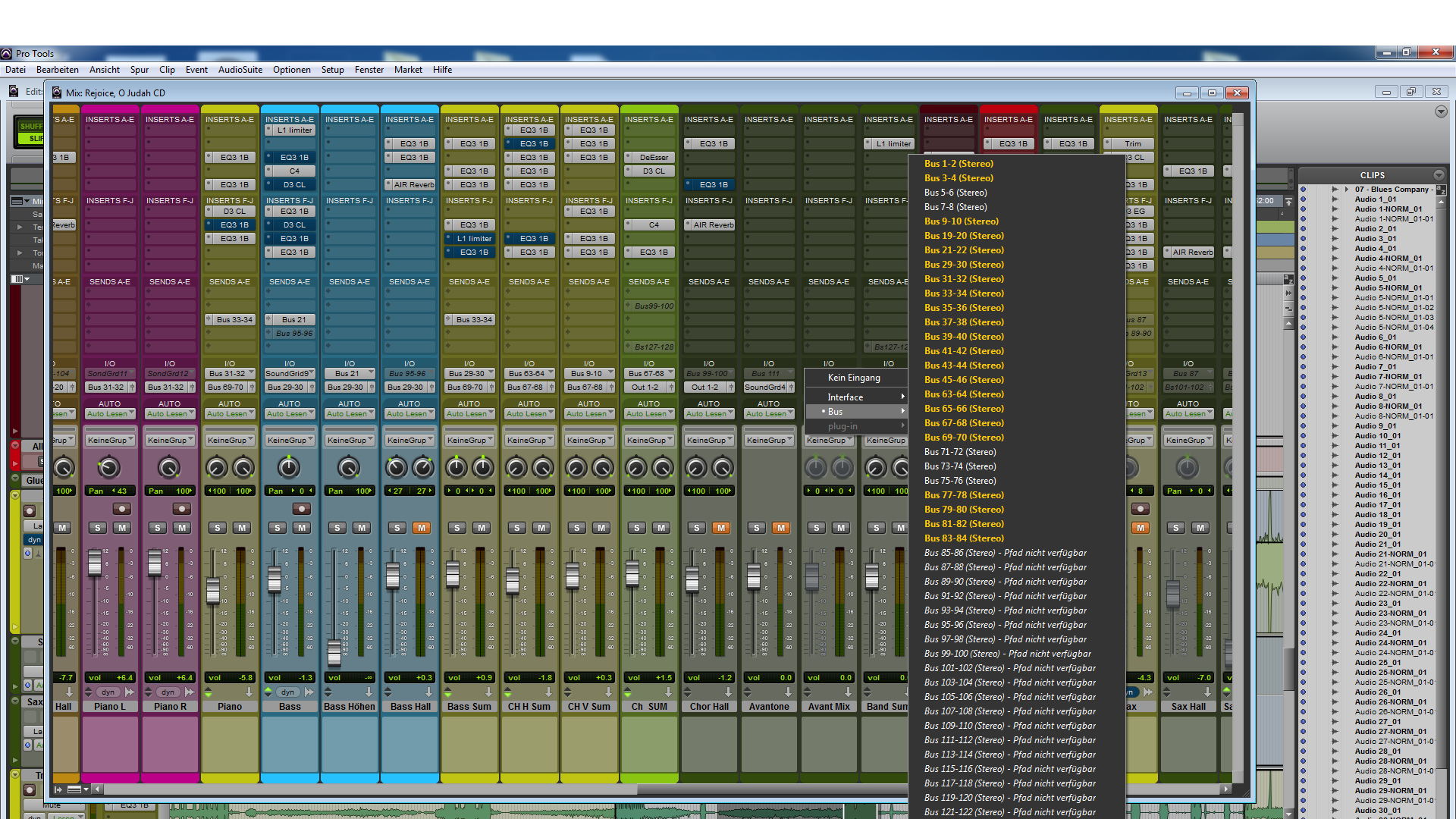Click the pan knob on Bass Höhen

pos(349,468)
